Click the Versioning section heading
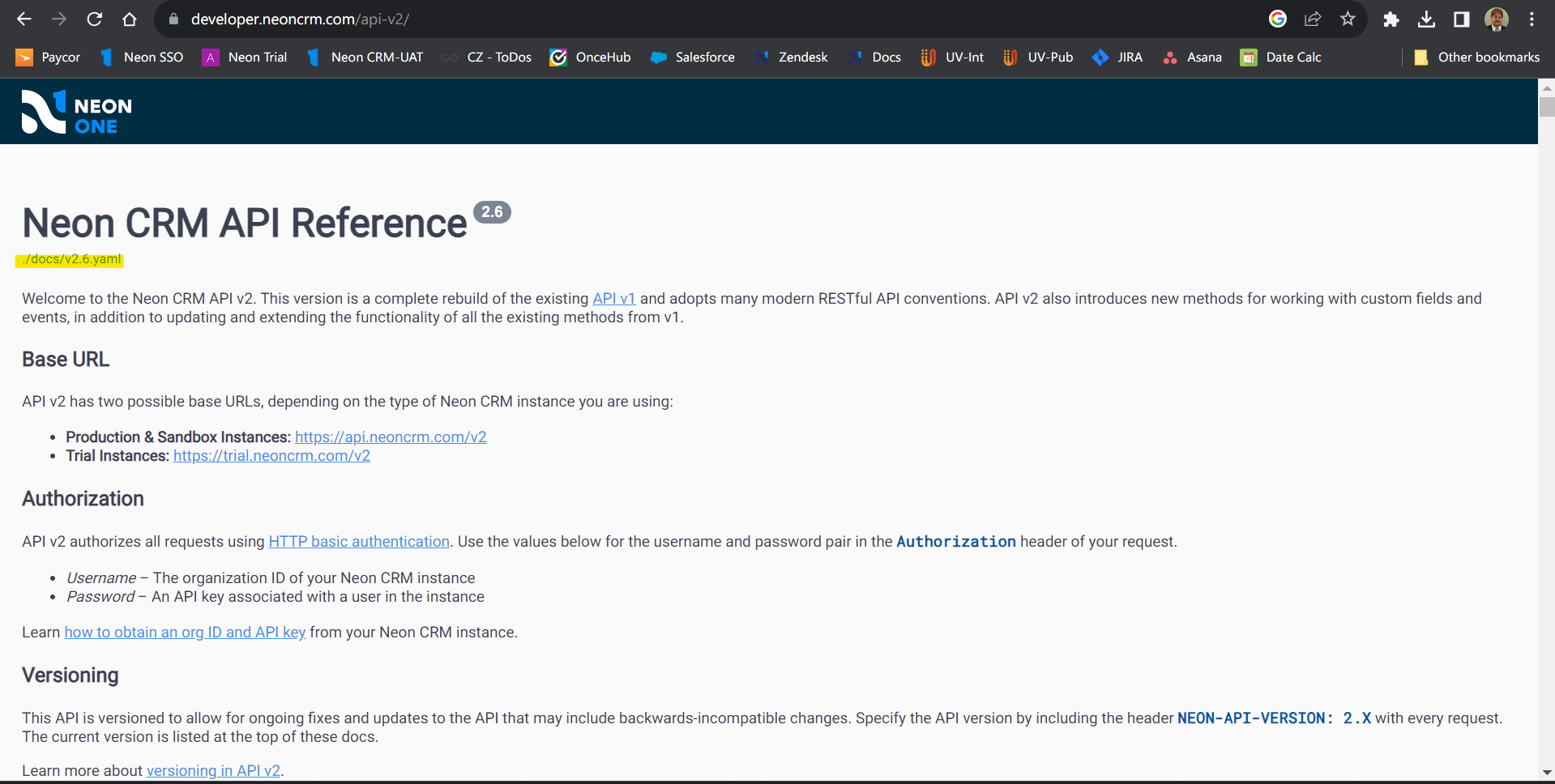 70,675
